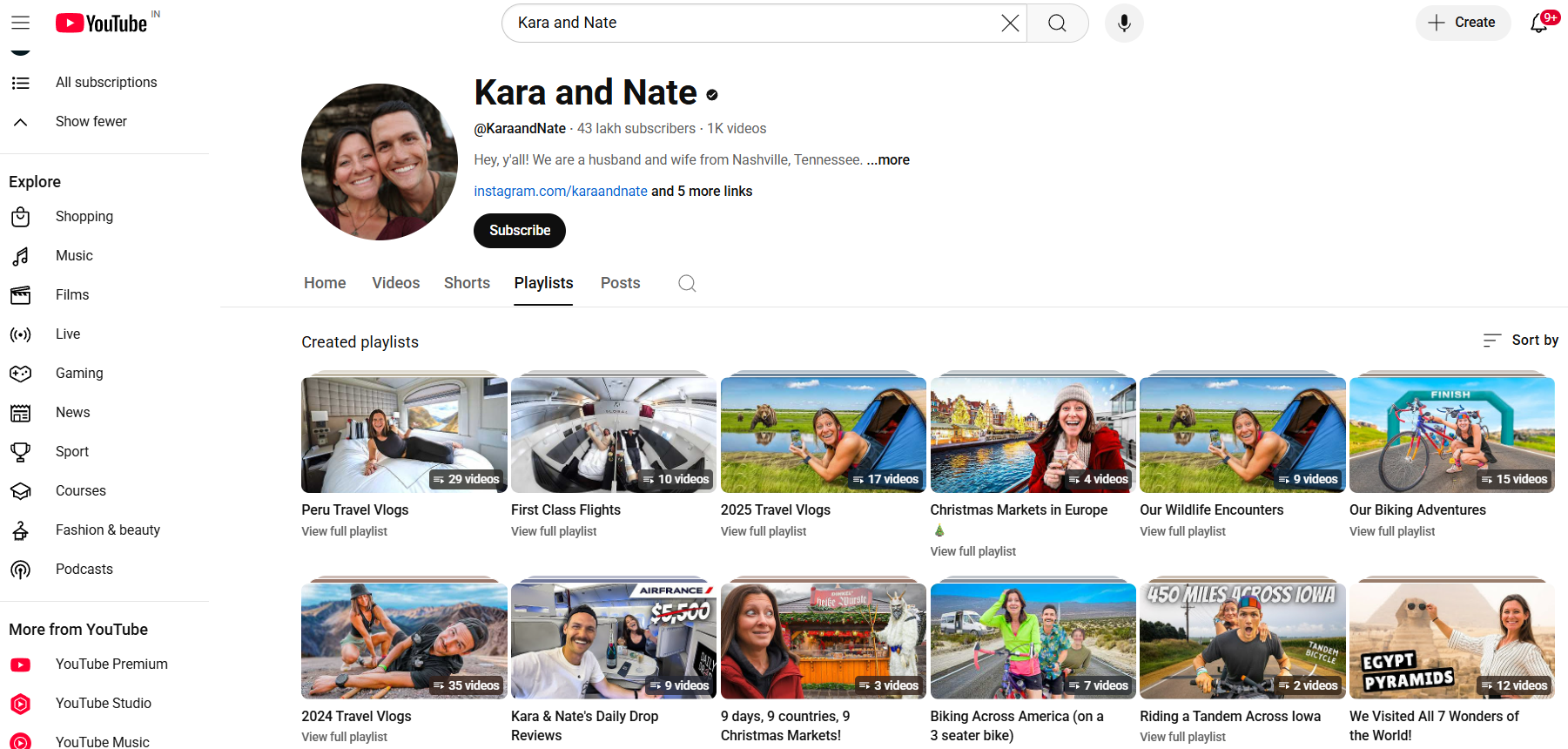Switch to the Home tab
This screenshot has width=1568, height=749.
(x=325, y=283)
